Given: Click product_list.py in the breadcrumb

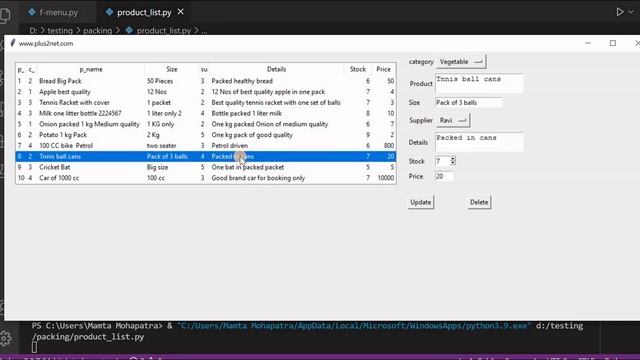Looking at the screenshot, I should coord(163,31).
